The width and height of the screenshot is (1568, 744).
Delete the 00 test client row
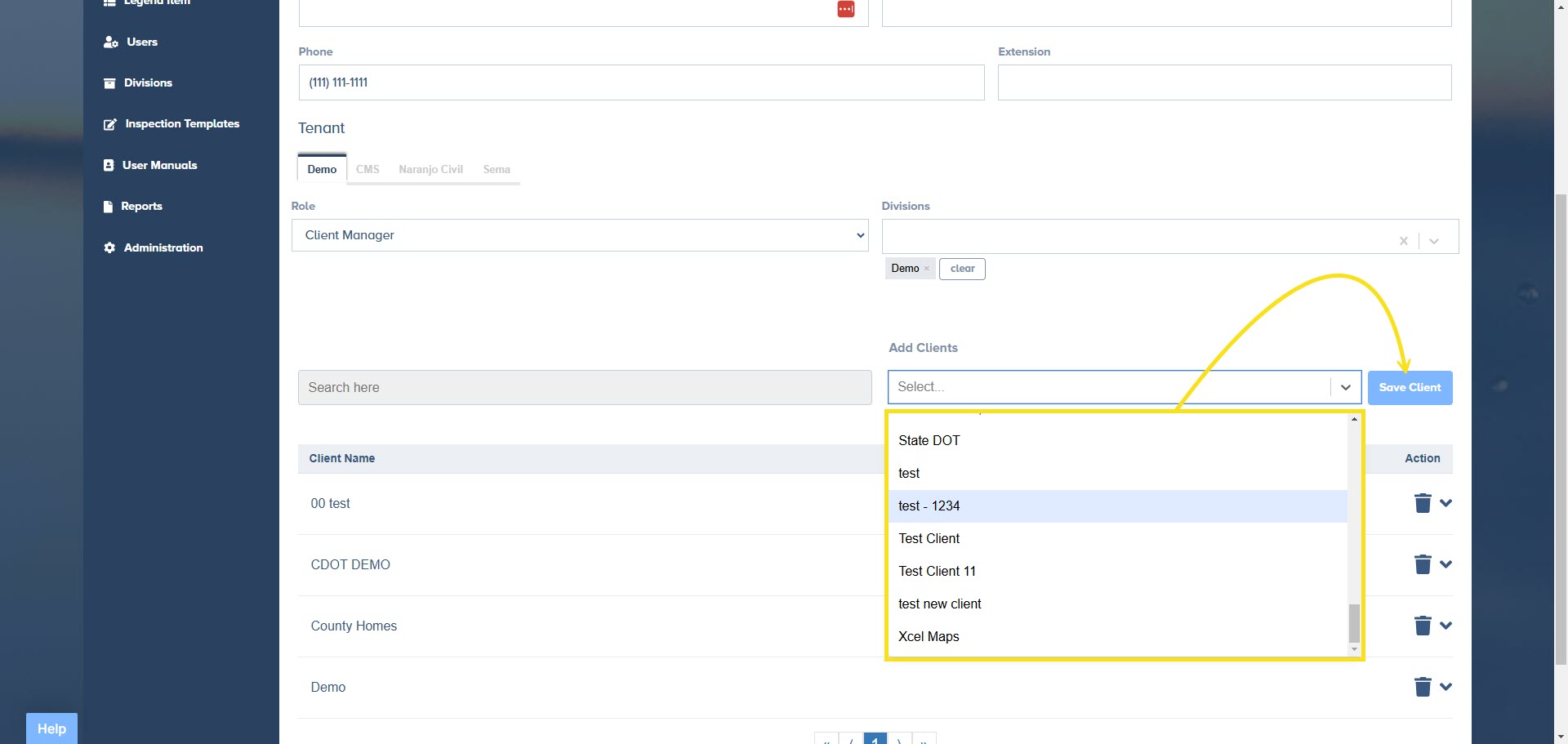pyautogui.click(x=1422, y=503)
